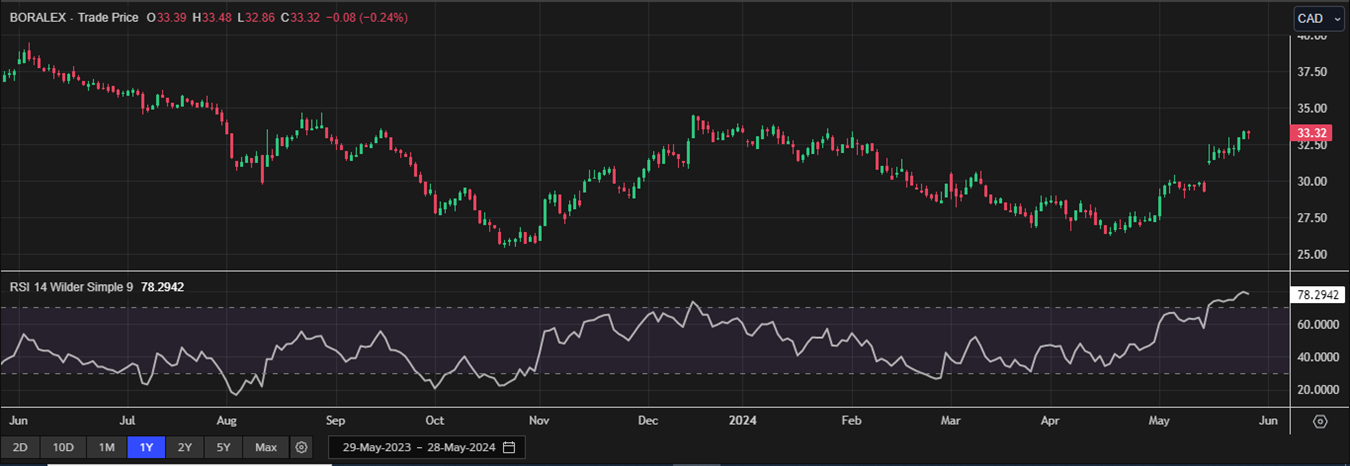
Task: Click the Sep label on time axis
Action: pyautogui.click(x=335, y=421)
